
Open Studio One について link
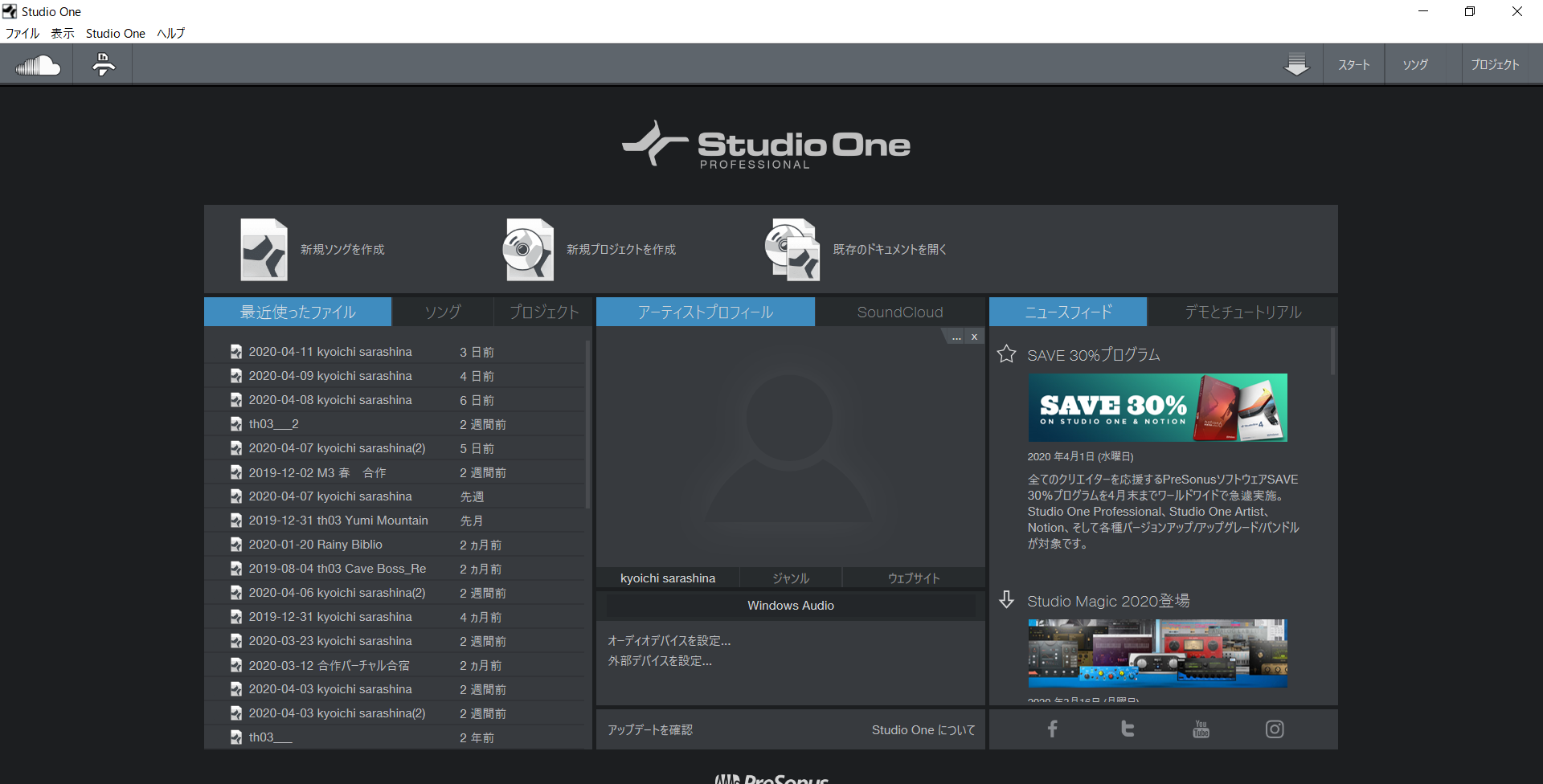[923, 729]
